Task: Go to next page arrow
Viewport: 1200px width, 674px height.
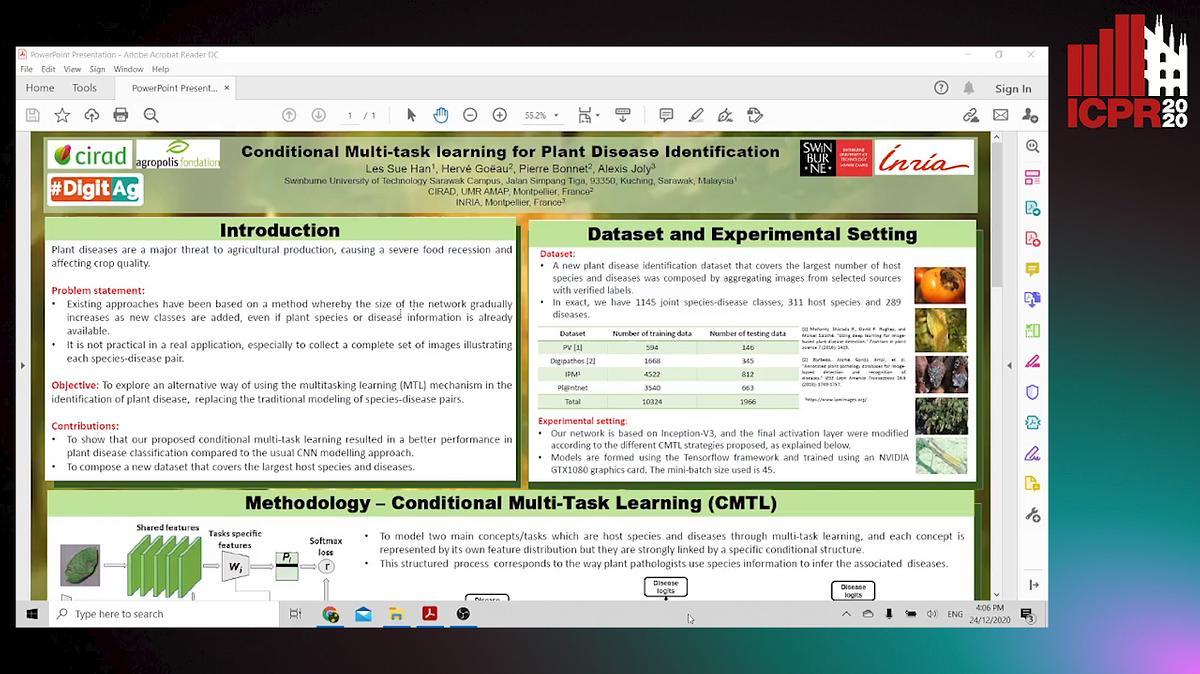Action: [318, 115]
